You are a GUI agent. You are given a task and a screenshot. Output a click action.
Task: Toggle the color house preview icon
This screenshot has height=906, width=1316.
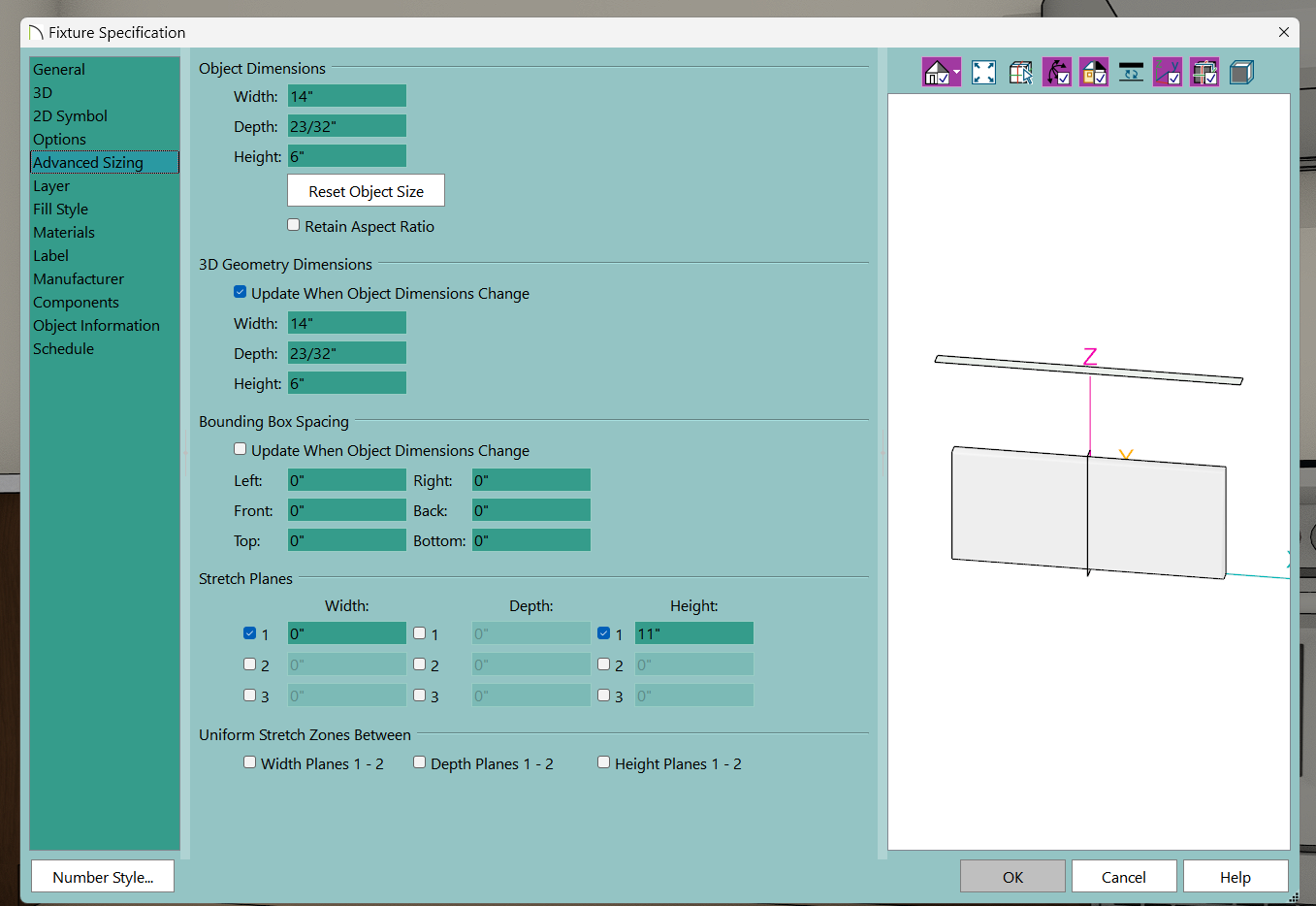coord(1094,73)
